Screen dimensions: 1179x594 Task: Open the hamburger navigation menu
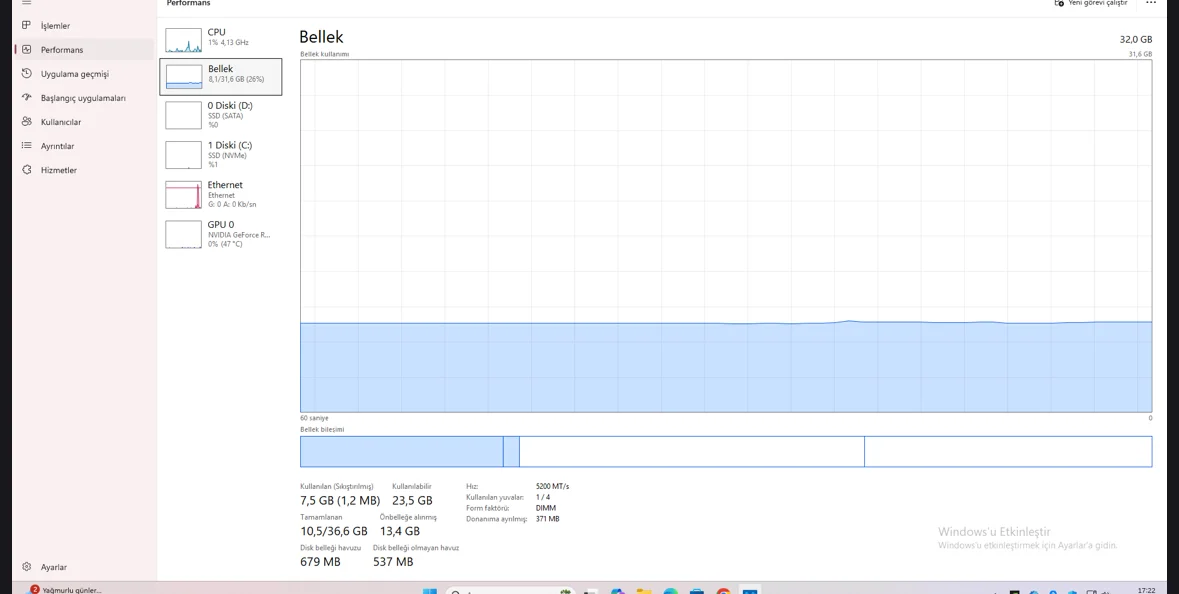click(26, 3)
